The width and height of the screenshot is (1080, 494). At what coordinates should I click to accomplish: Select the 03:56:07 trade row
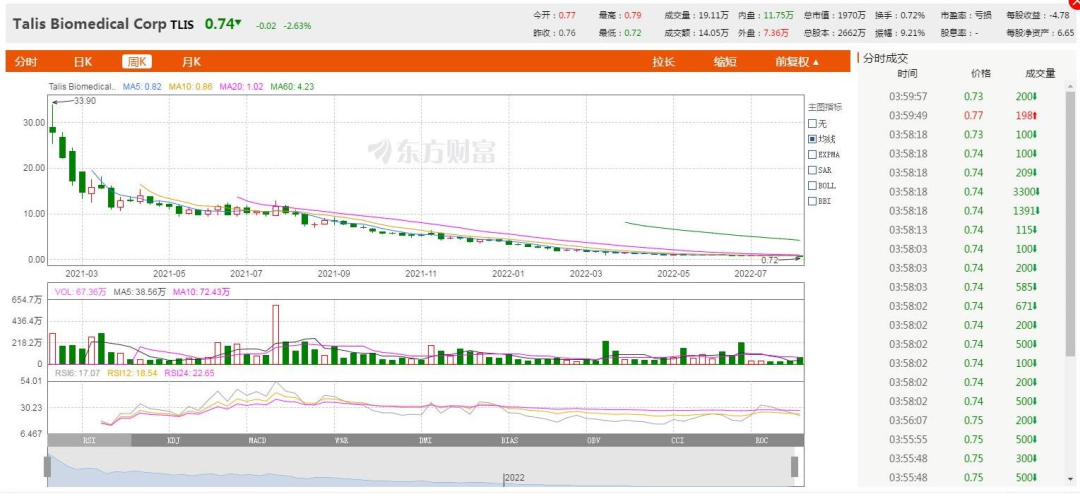[962, 421]
